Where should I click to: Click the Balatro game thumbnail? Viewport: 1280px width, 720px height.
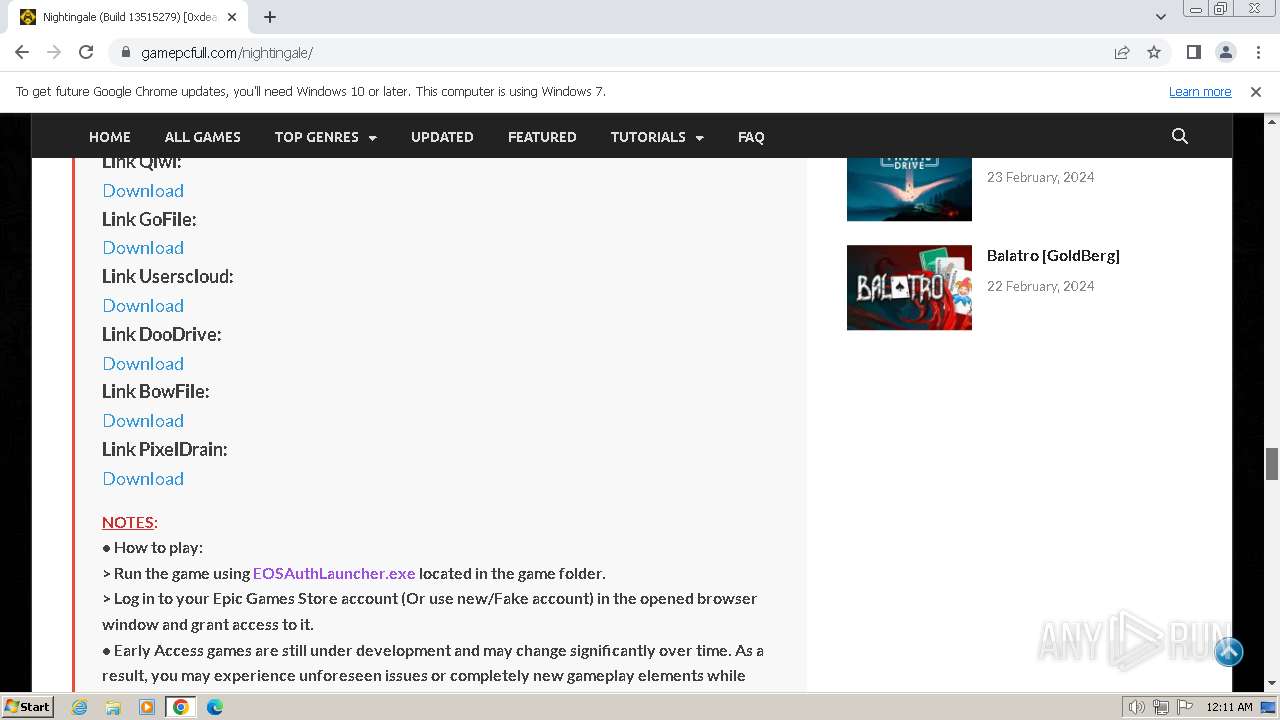click(x=909, y=287)
